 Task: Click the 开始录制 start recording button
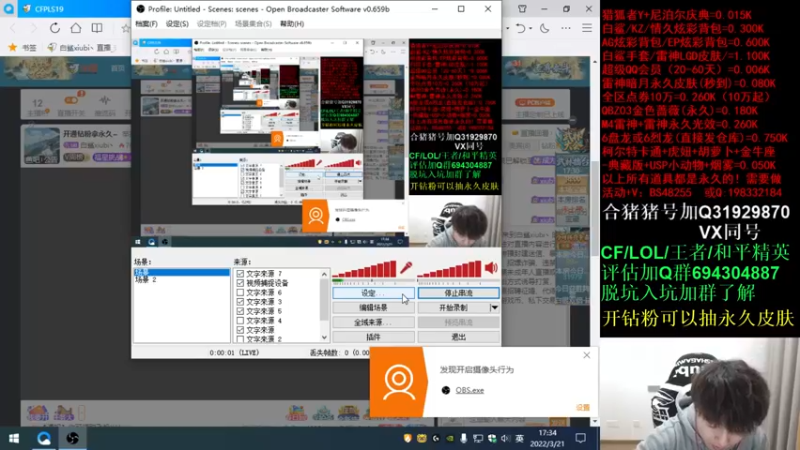(x=453, y=308)
